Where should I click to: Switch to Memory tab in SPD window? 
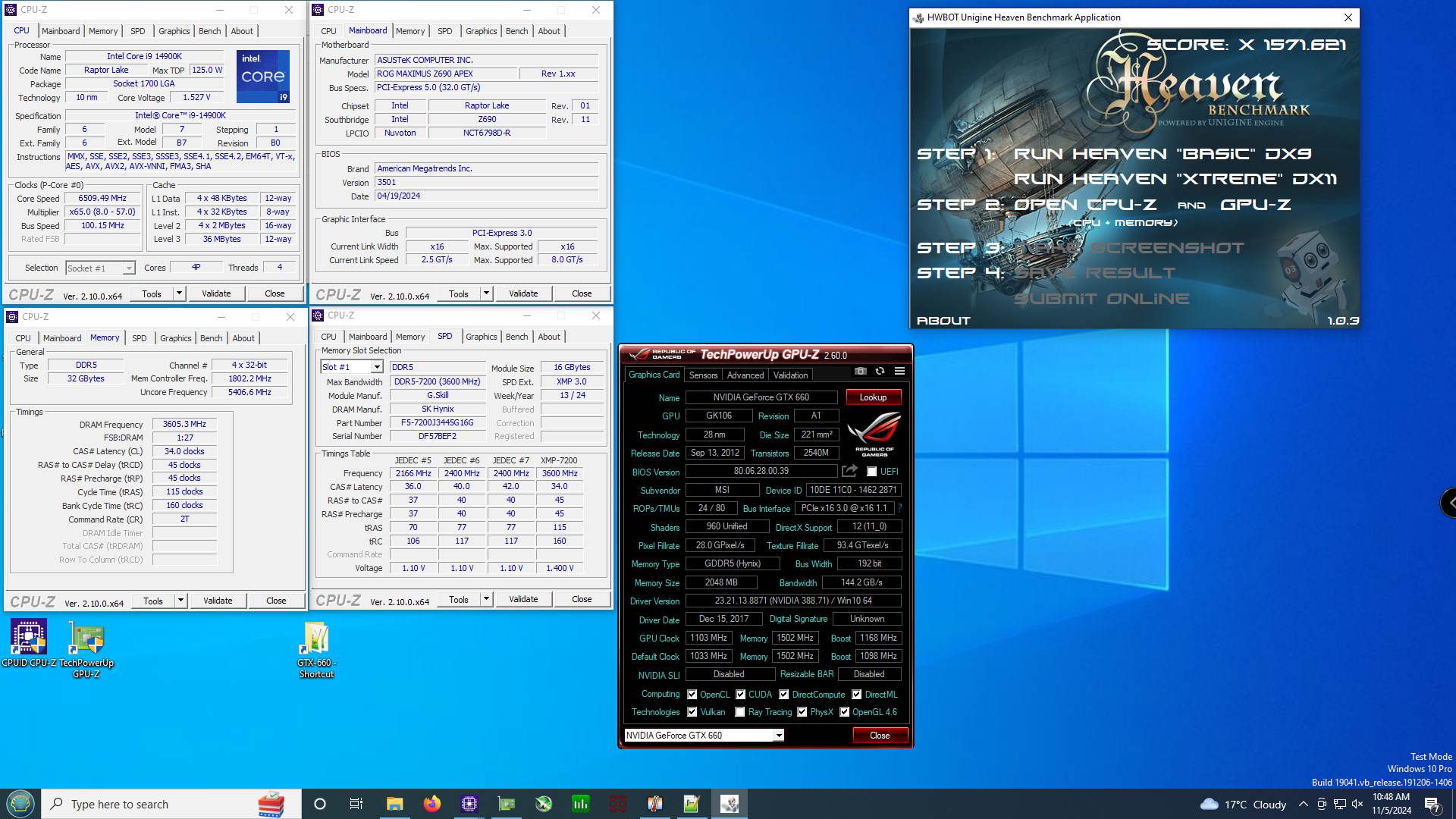tap(409, 337)
